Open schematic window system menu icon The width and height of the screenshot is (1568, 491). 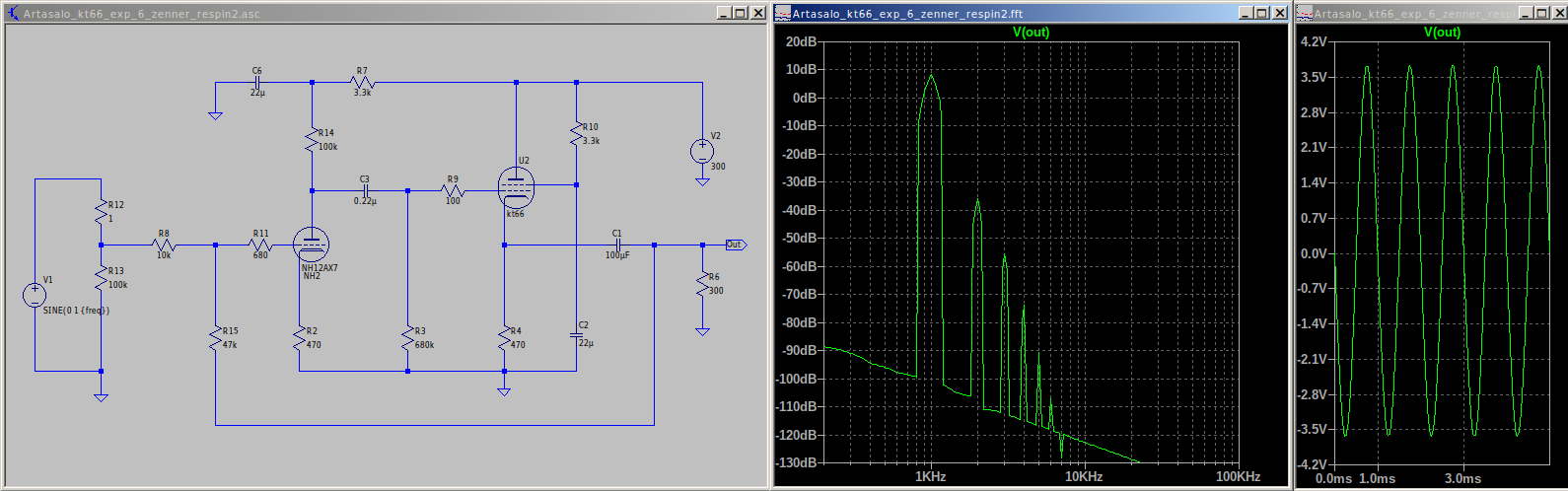point(14,14)
